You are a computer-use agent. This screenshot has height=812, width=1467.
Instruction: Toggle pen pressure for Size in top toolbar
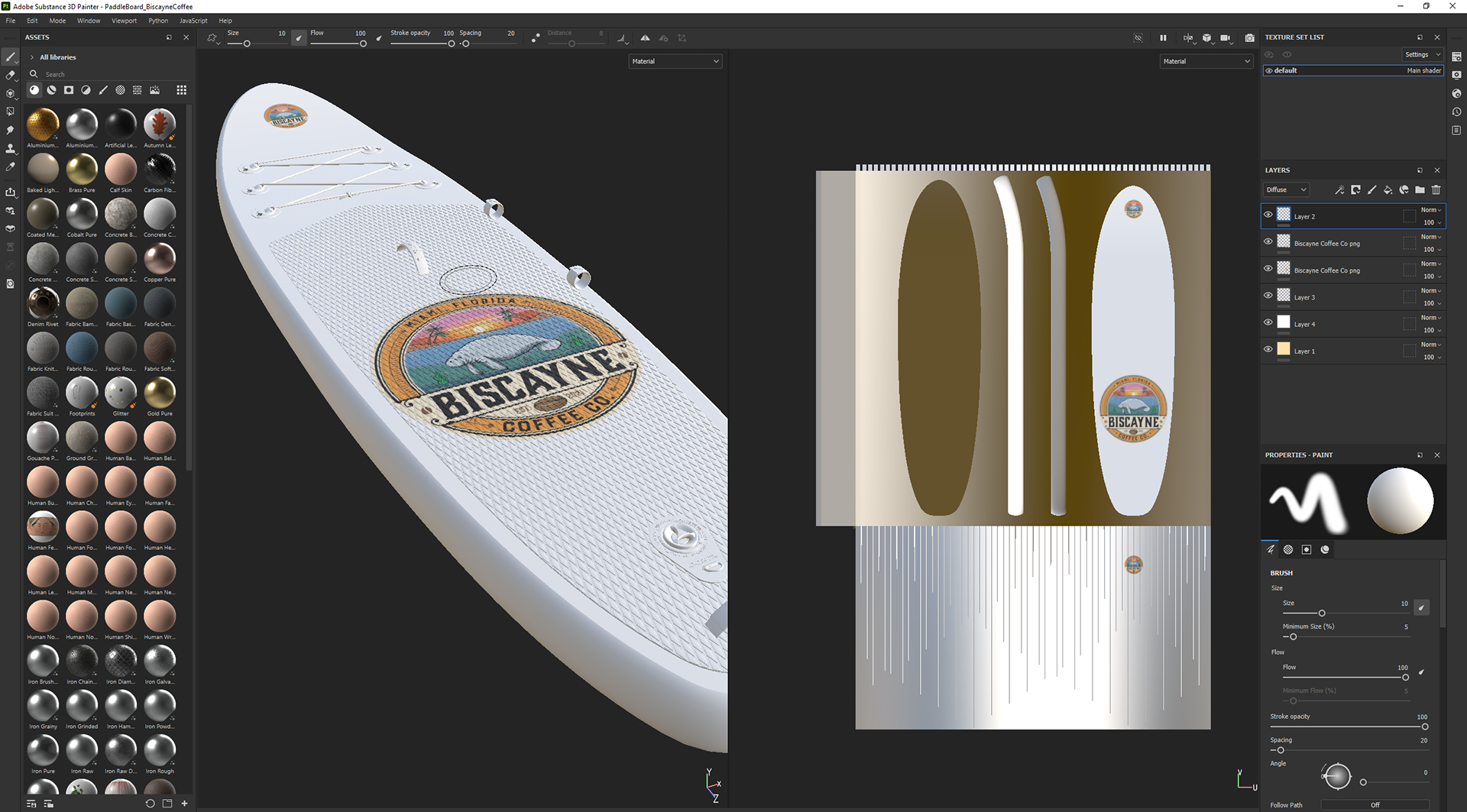[x=299, y=37]
